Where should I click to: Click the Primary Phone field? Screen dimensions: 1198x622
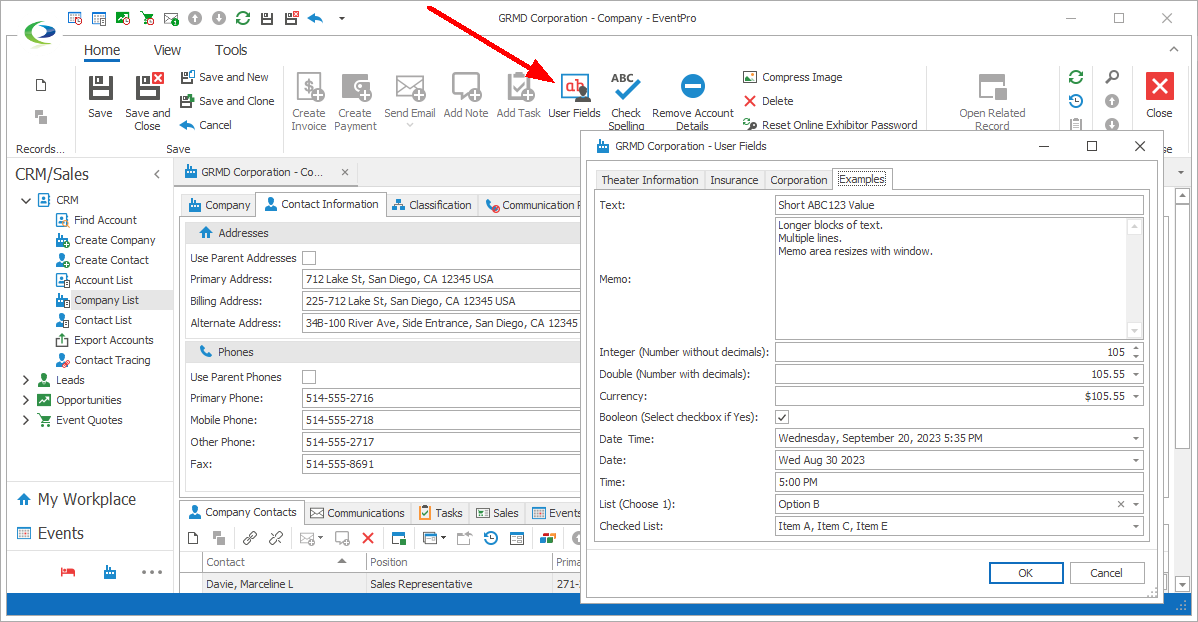coord(441,398)
